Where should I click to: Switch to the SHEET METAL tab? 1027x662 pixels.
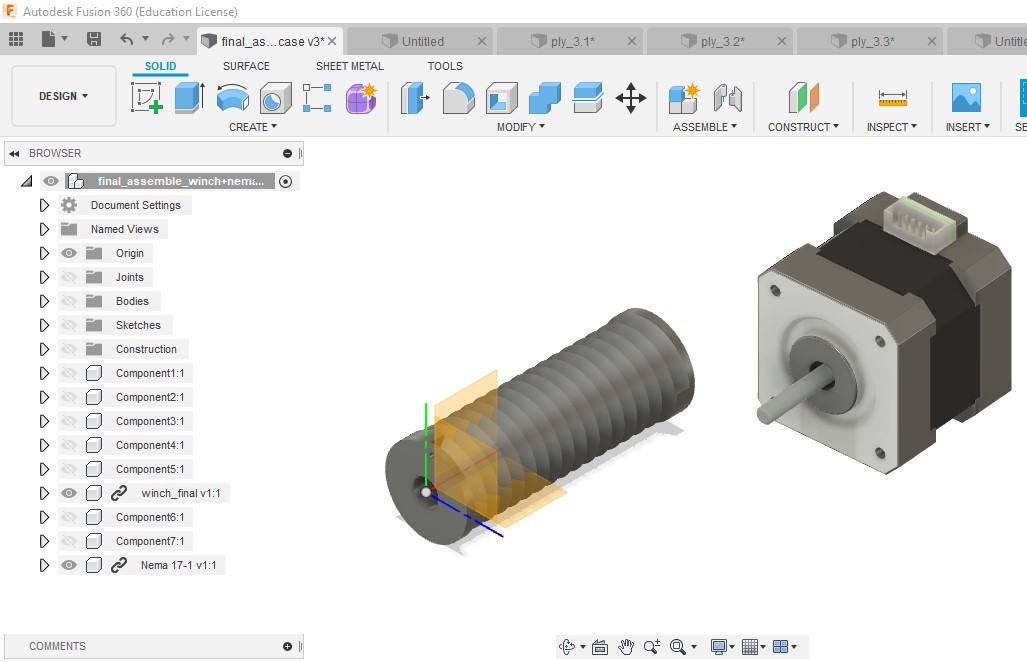350,66
